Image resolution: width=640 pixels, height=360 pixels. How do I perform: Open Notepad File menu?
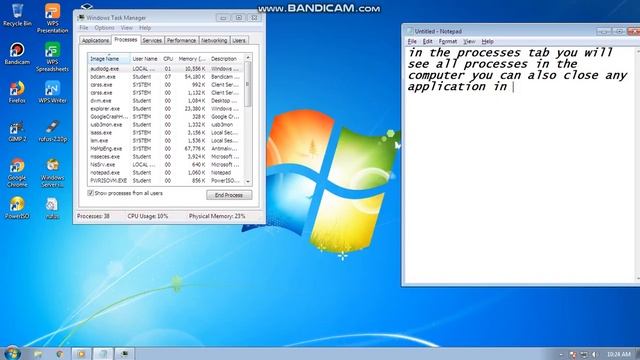tap(412, 41)
